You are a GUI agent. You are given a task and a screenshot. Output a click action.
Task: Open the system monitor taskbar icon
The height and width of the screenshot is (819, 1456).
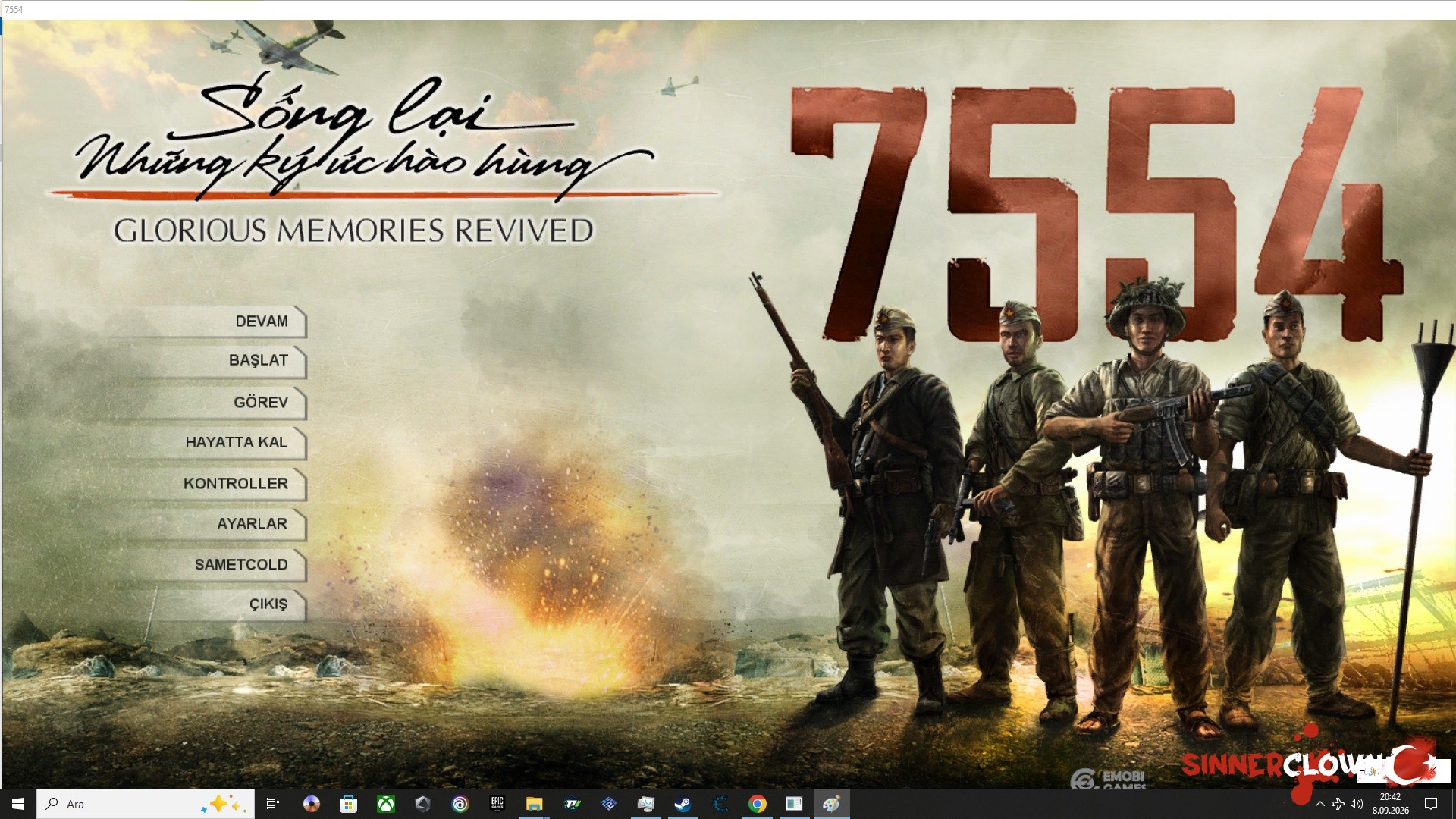[645, 804]
